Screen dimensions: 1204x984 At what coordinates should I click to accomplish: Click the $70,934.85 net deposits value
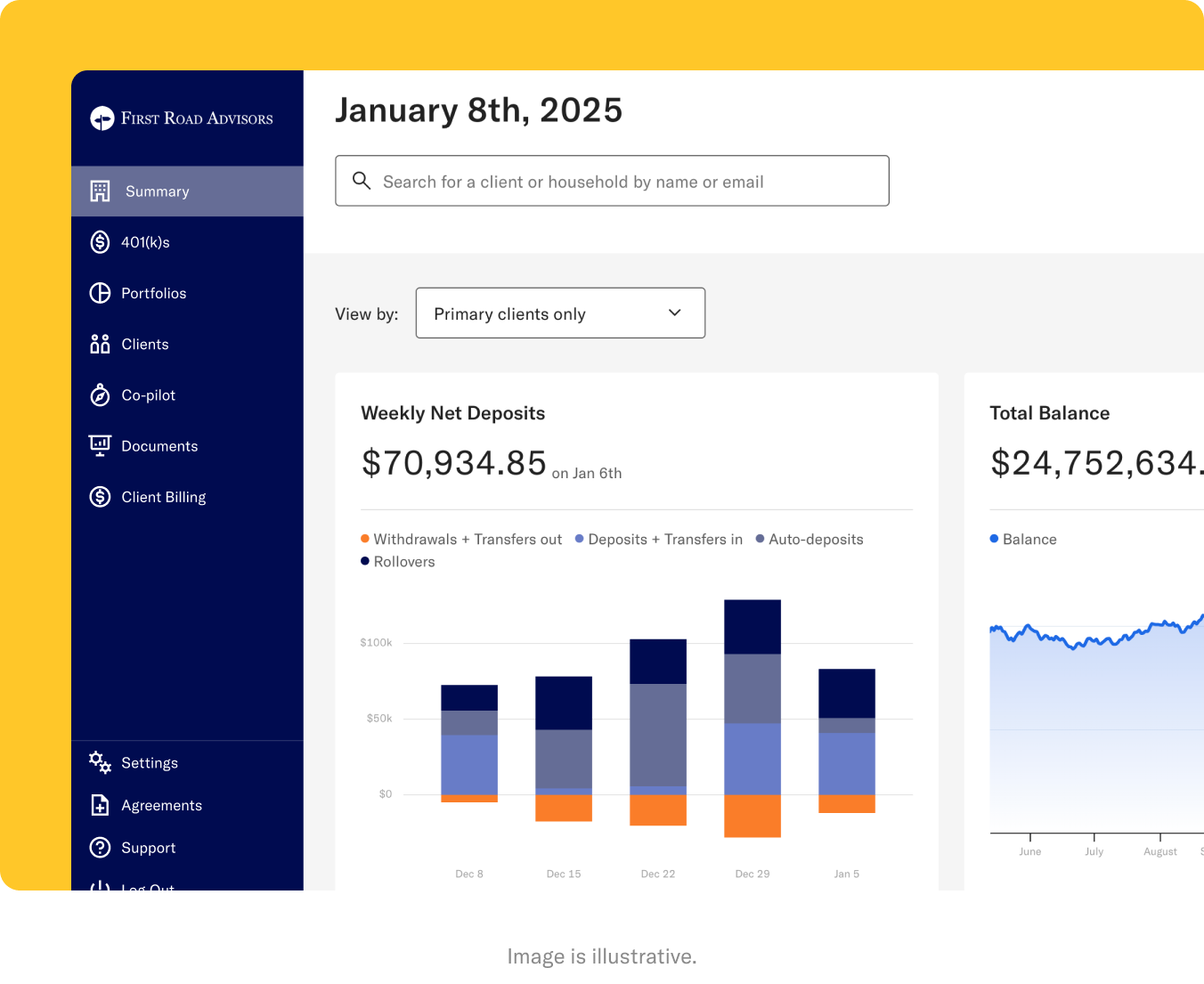pos(454,463)
